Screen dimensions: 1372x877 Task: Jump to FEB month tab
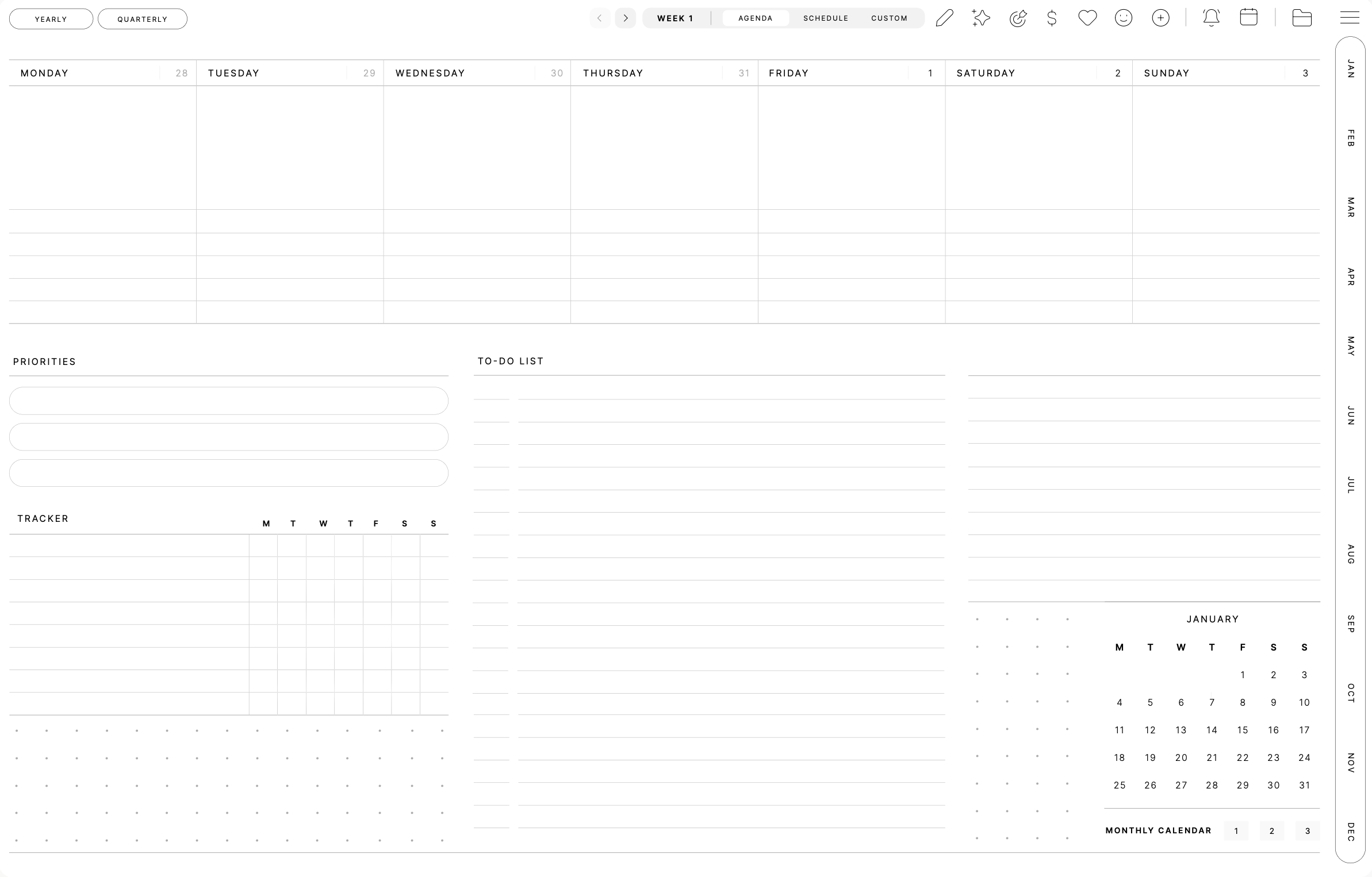click(x=1351, y=139)
